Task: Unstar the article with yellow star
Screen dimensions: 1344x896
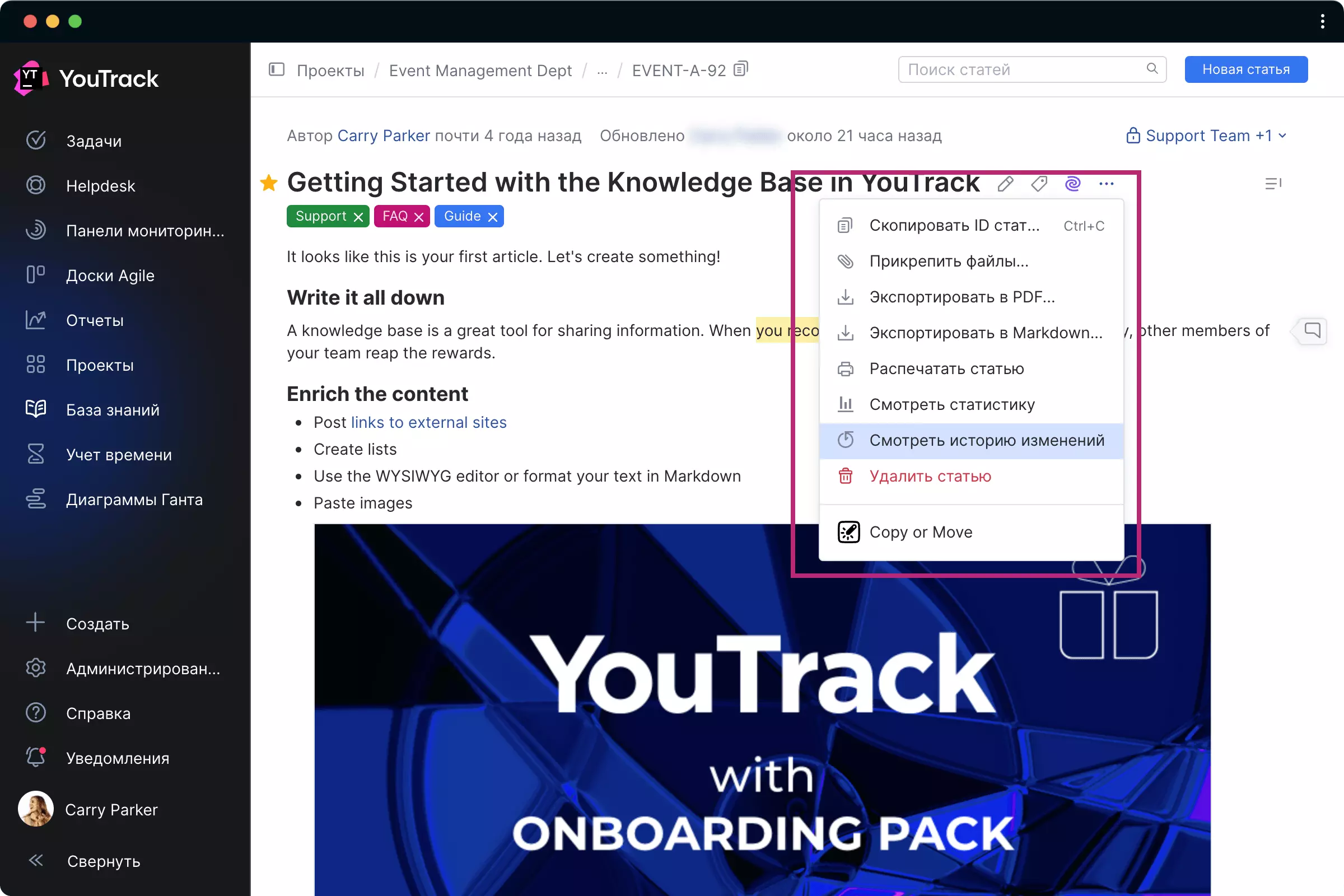Action: pos(269,183)
